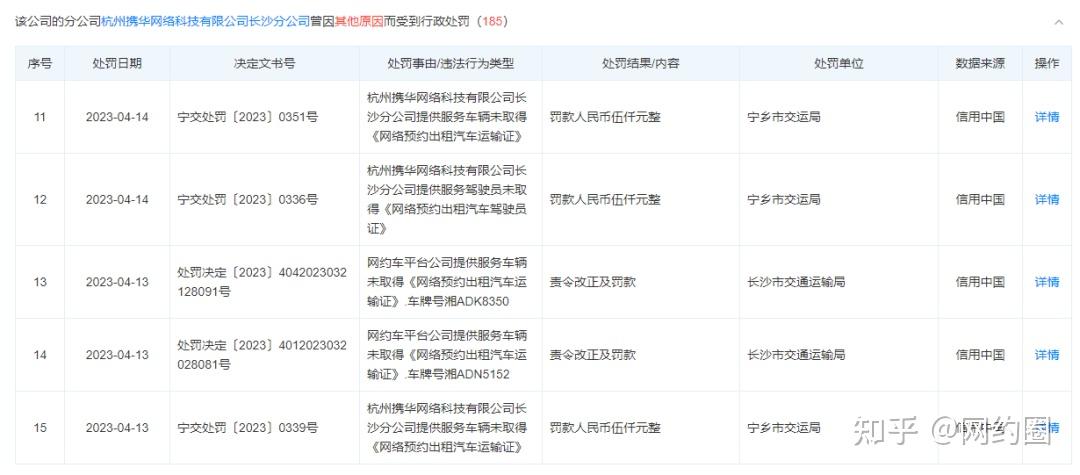Click the 操作 column header

click(1046, 63)
